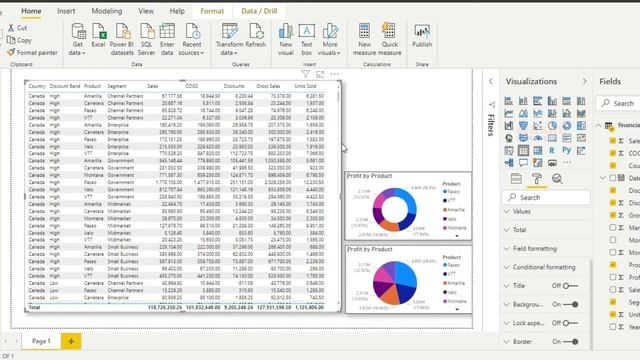The width and height of the screenshot is (640, 360).
Task: Select the Stacked bar chart visual
Action: [x=509, y=101]
